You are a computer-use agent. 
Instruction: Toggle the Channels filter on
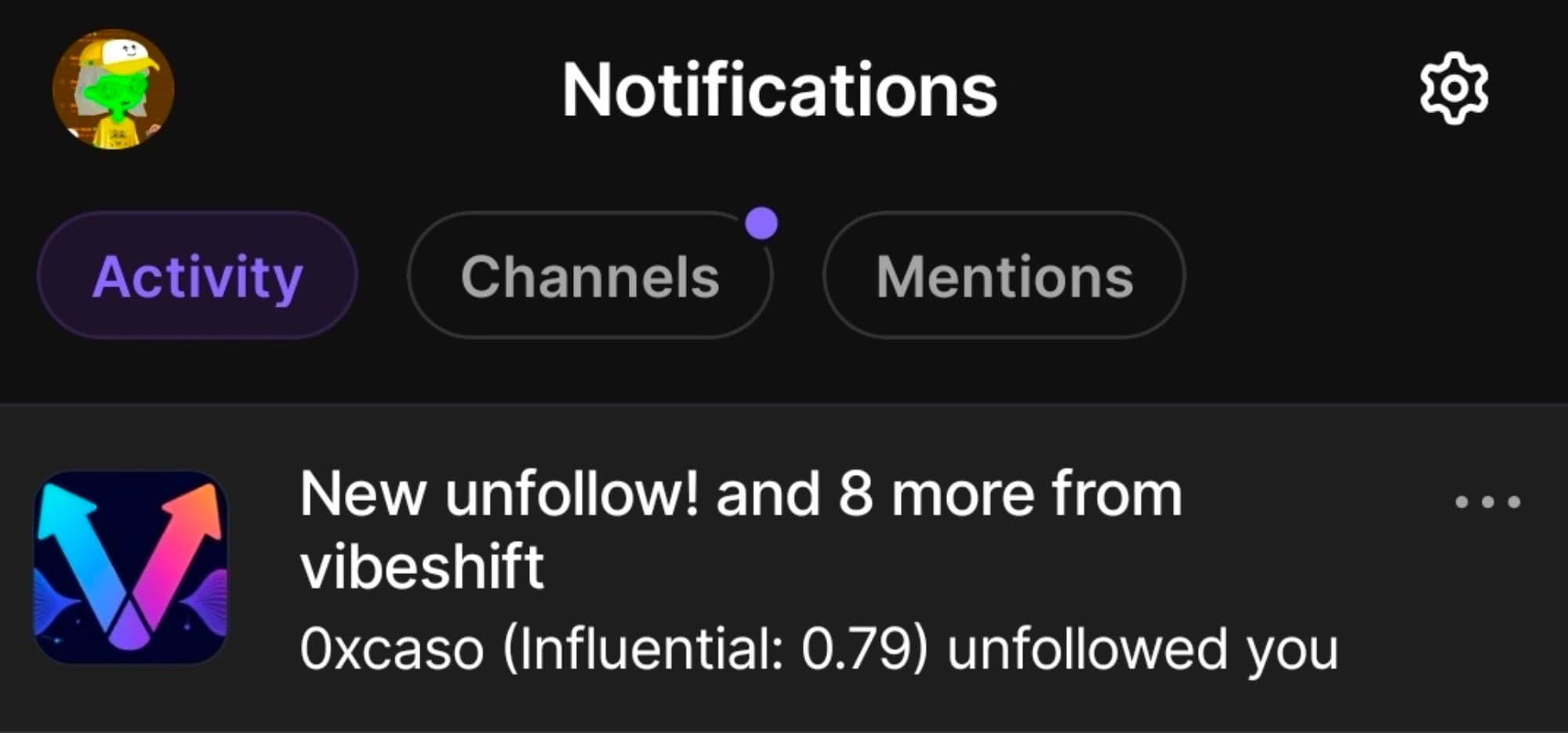[x=589, y=276]
